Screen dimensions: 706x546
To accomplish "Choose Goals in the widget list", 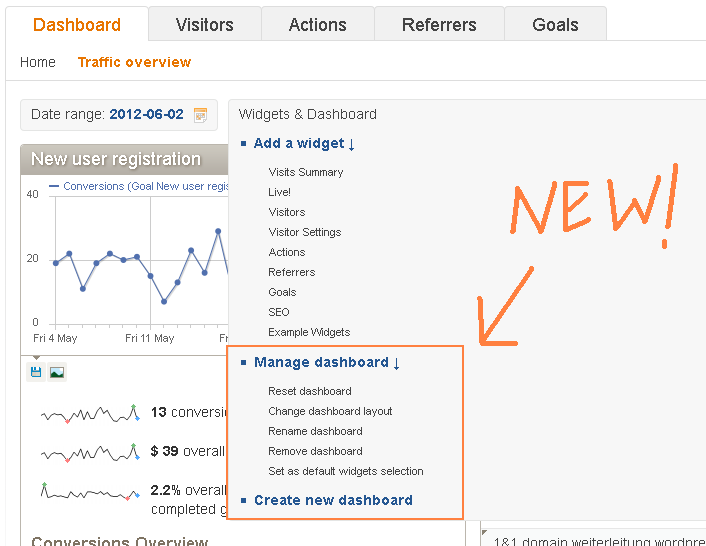I will [x=282, y=292].
